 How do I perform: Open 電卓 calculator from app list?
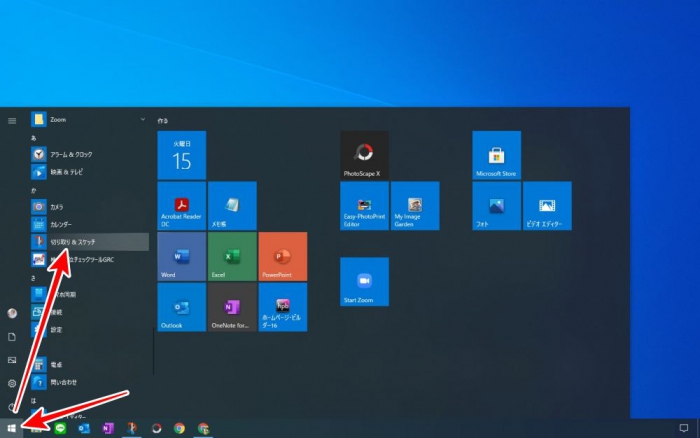[89, 365]
